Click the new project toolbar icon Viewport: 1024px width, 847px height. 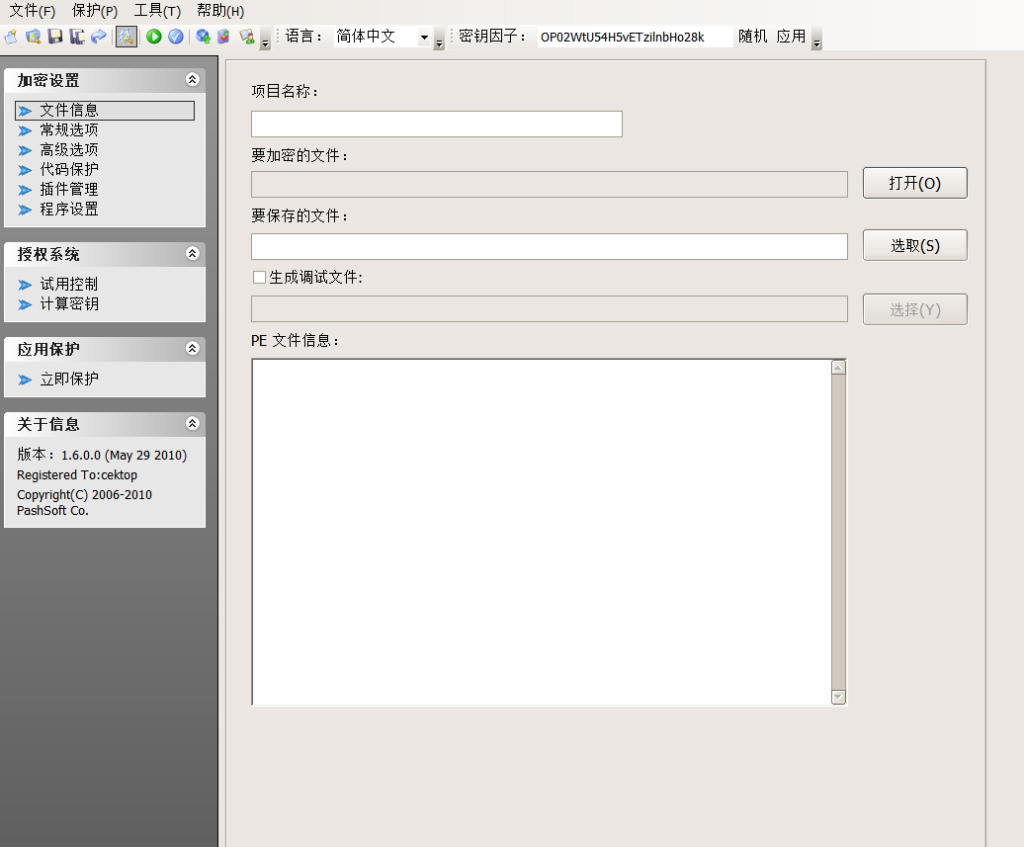point(11,37)
